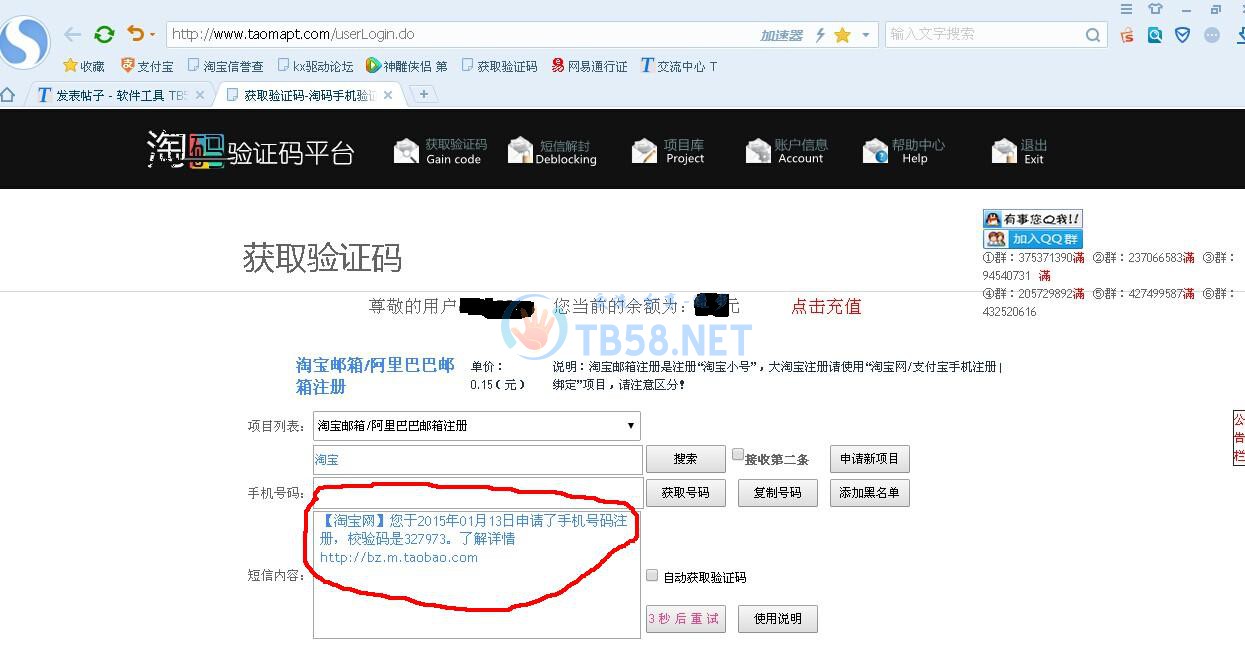Bookmark this page with the star icon

coord(842,35)
